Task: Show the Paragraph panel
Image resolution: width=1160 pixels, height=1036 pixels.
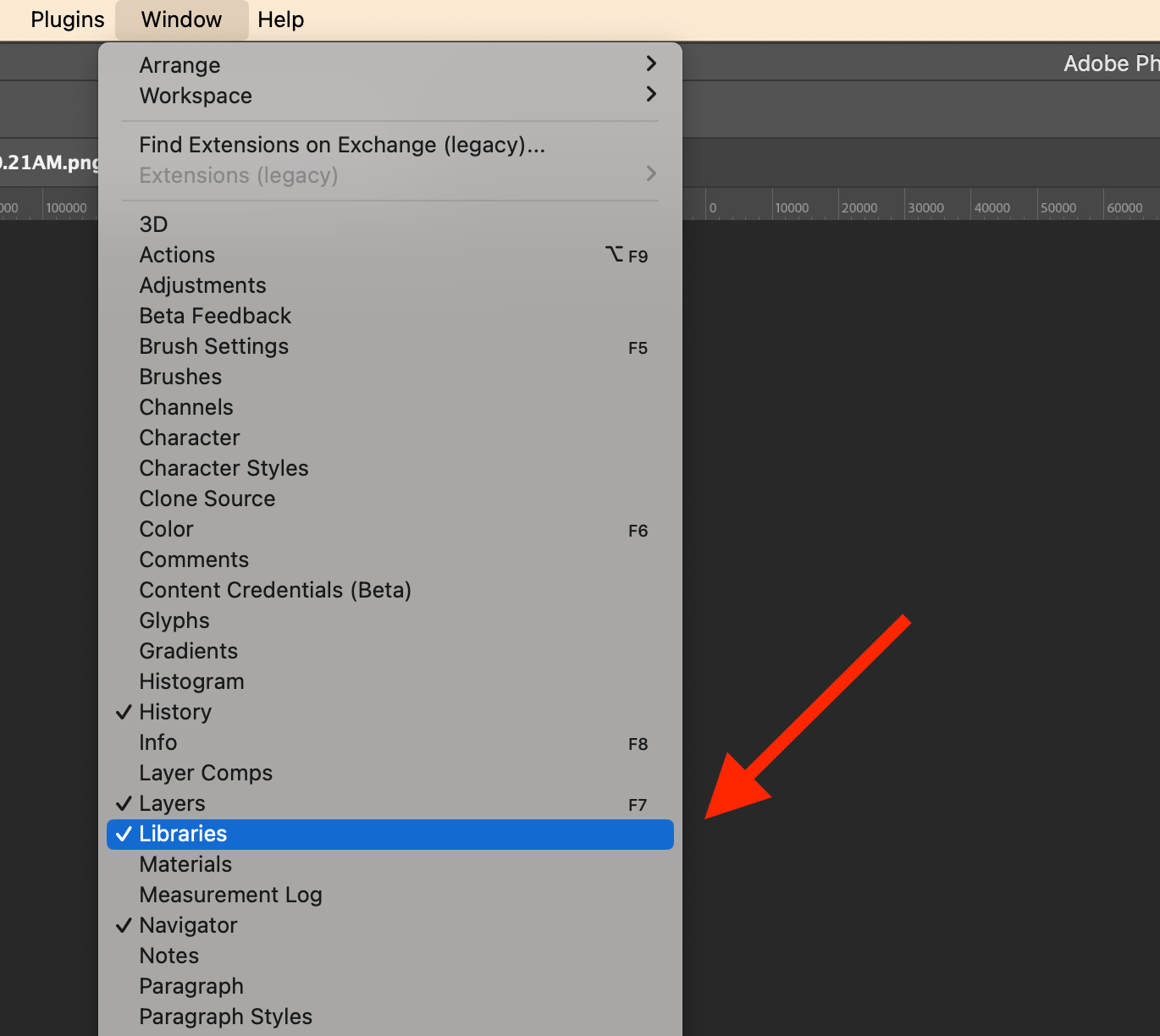Action: [x=390, y=986]
